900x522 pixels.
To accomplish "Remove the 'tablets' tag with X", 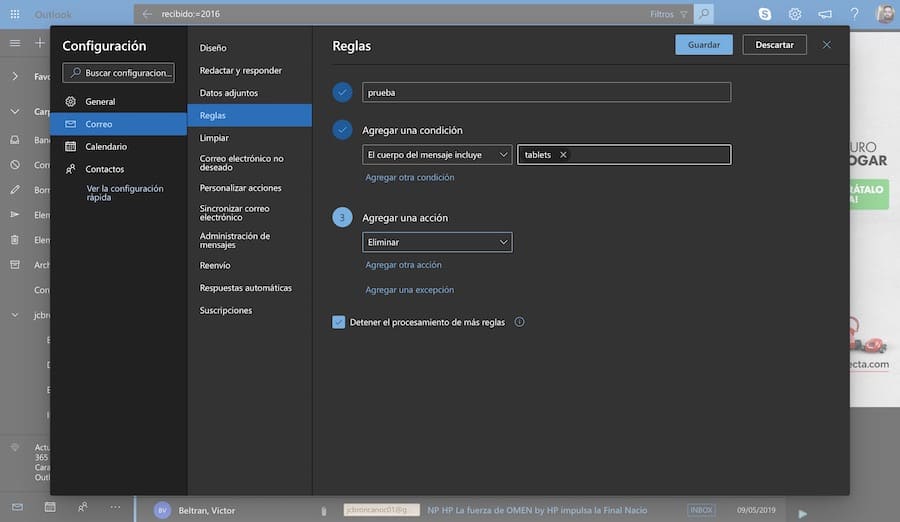I will click(x=563, y=155).
